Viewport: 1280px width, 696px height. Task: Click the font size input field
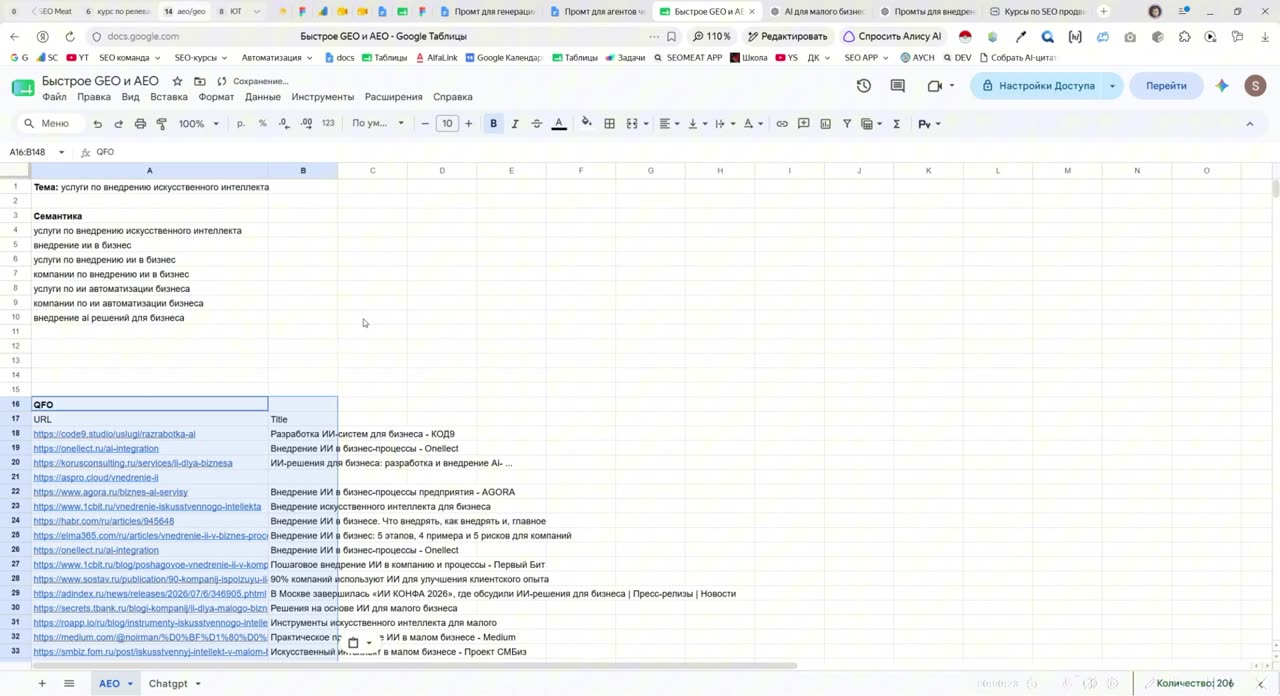447,124
